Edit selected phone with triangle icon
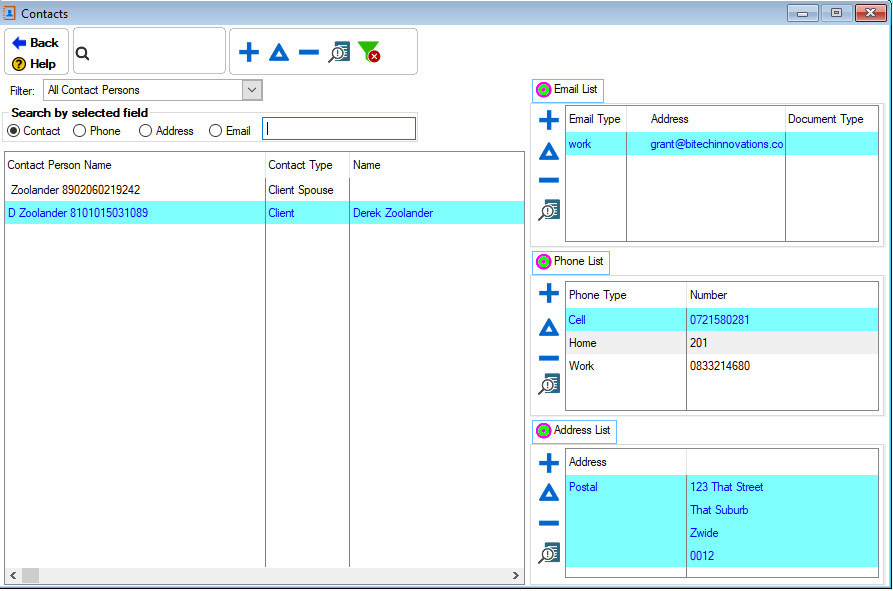The image size is (893, 591). (x=549, y=327)
